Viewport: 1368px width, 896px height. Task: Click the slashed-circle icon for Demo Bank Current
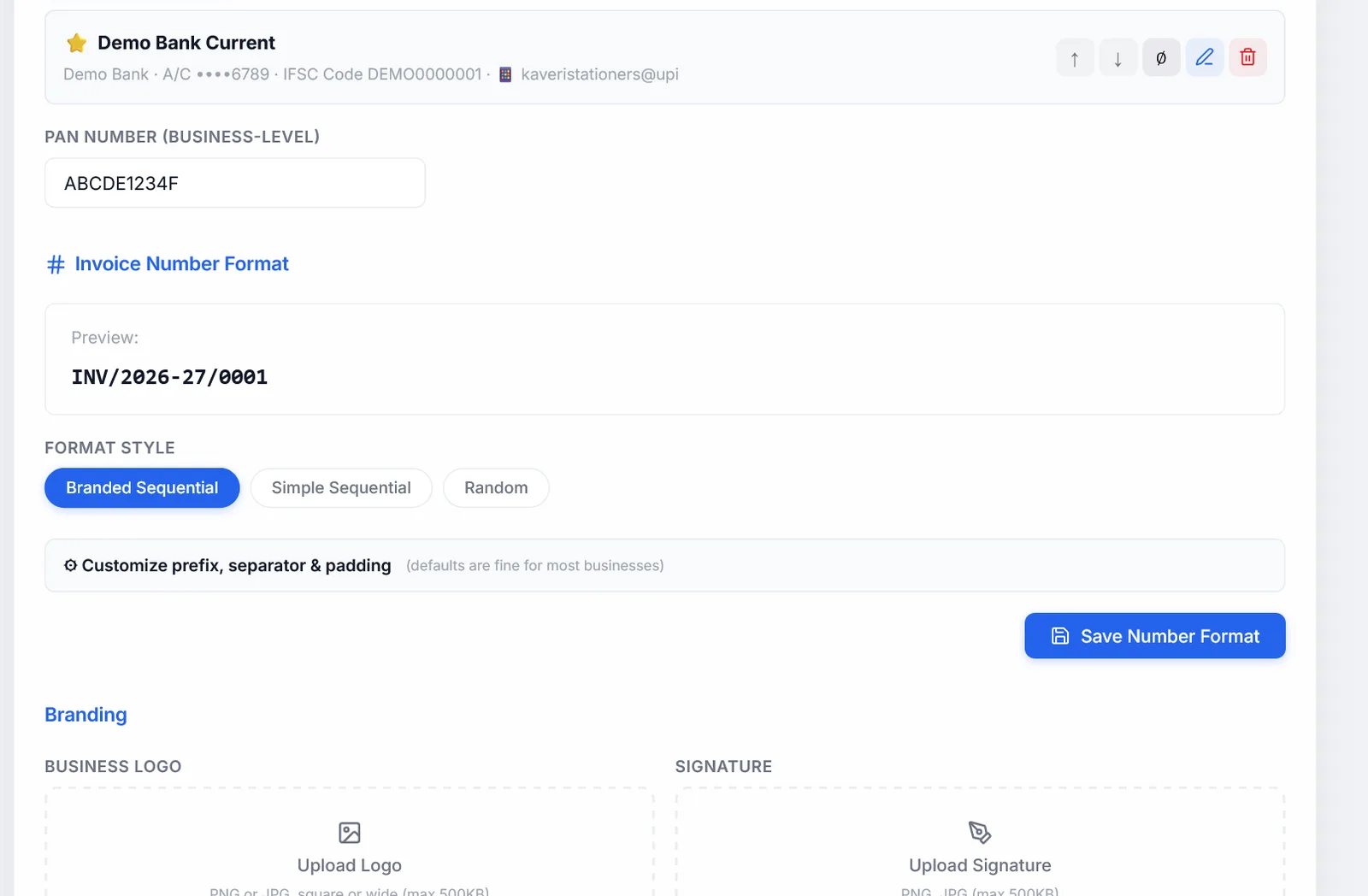[1161, 58]
